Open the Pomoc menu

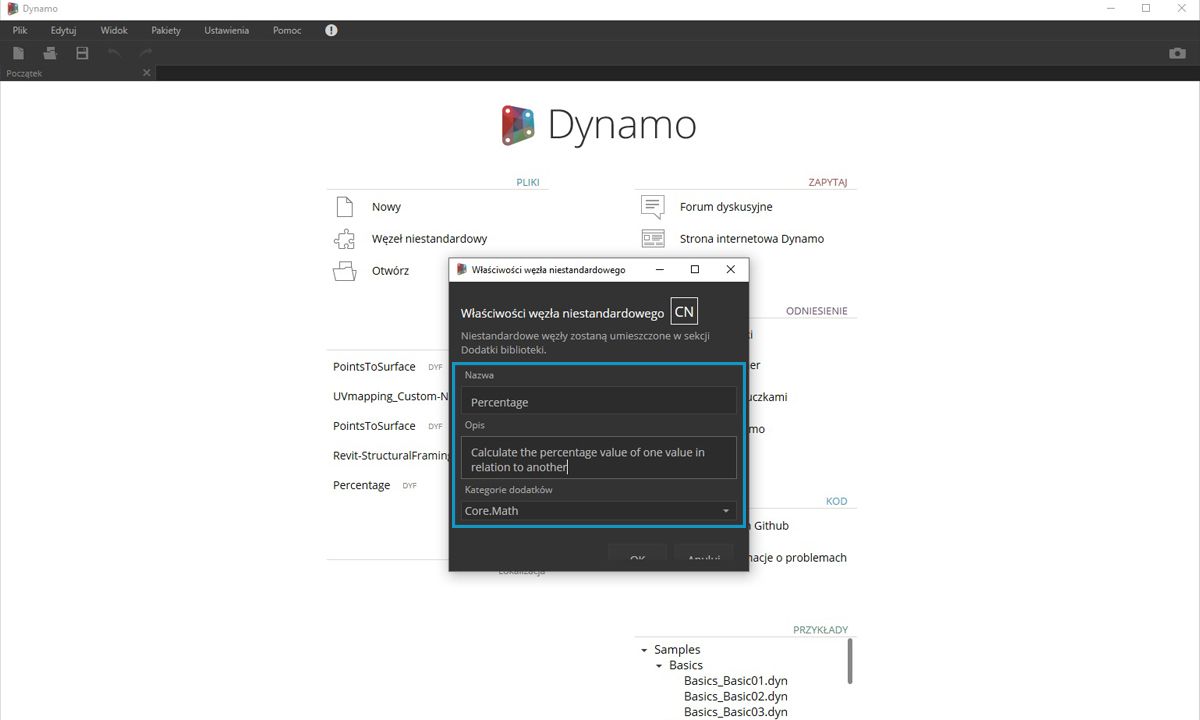pyautogui.click(x=287, y=30)
